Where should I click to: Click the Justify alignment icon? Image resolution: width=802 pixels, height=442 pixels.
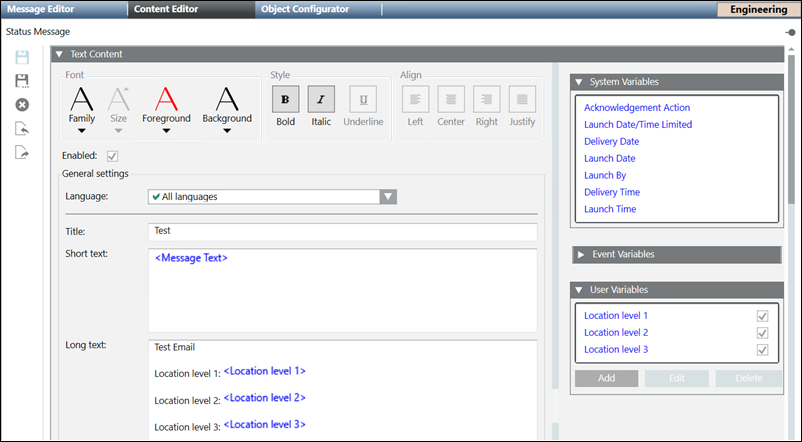[521, 99]
